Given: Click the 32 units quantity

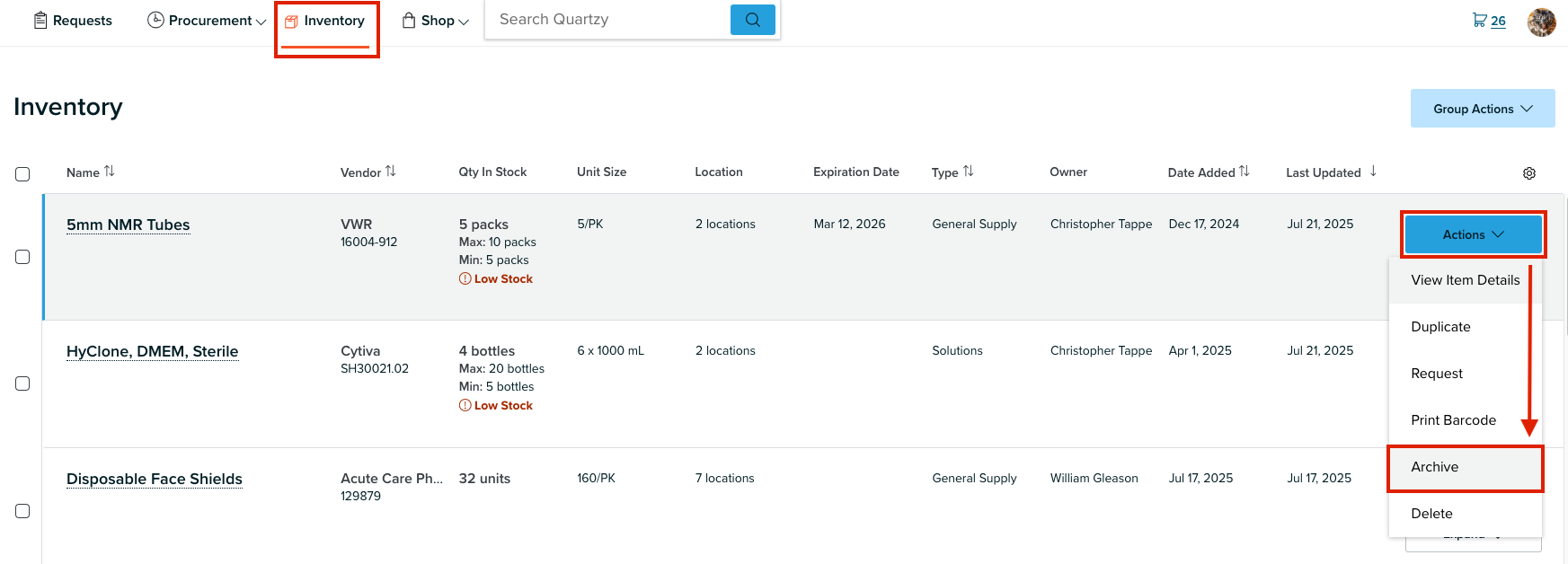Looking at the screenshot, I should coord(484,479).
